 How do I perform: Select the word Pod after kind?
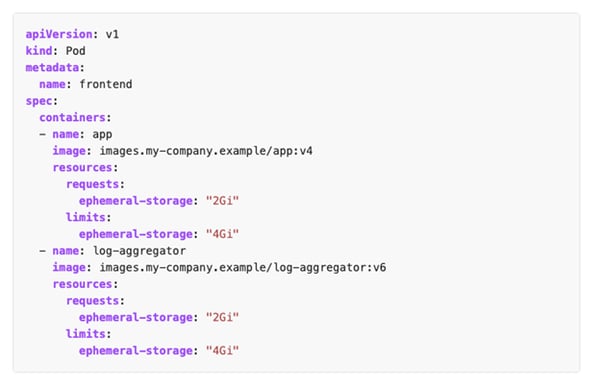point(75,51)
